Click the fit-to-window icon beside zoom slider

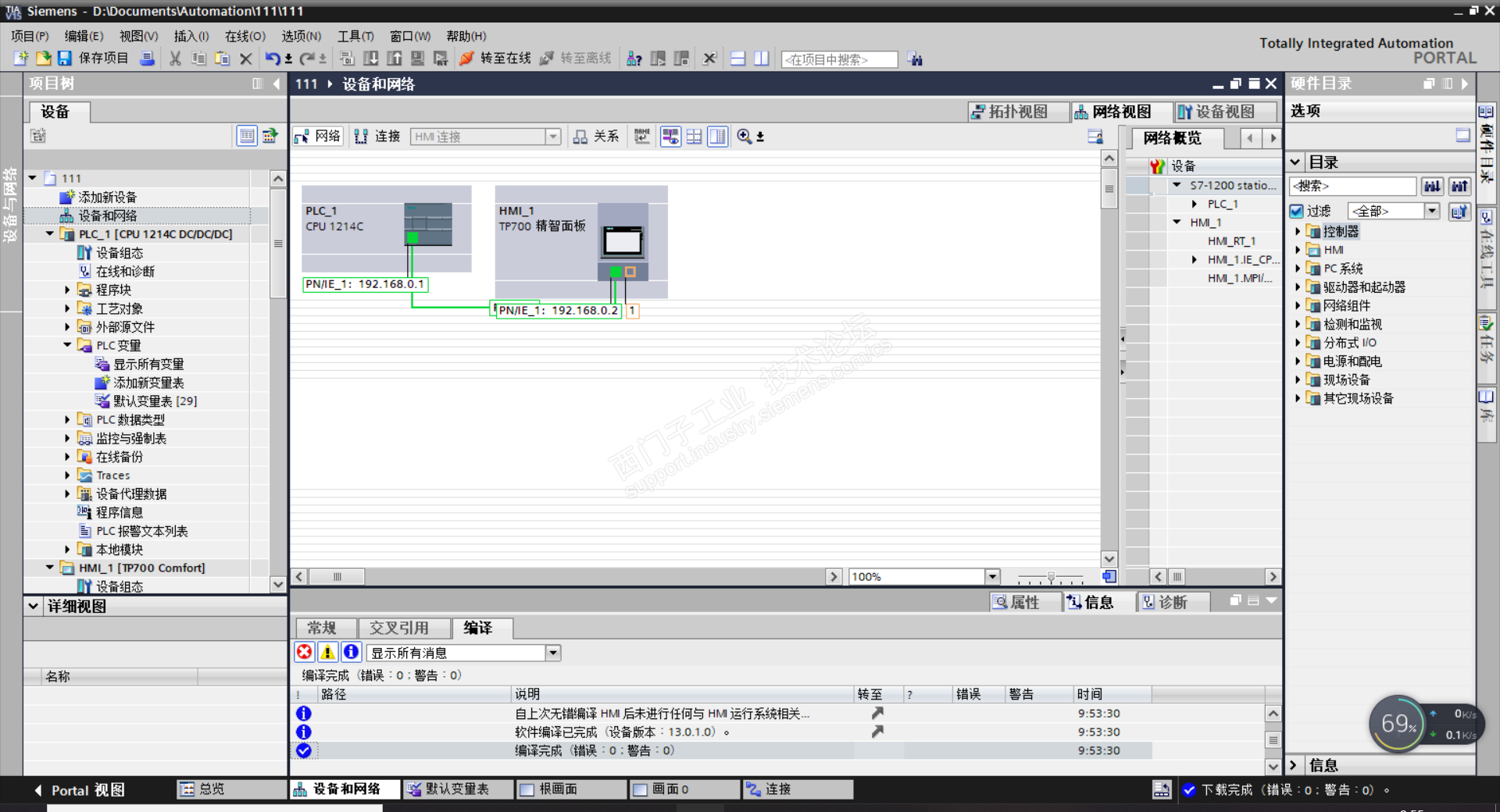click(1109, 577)
